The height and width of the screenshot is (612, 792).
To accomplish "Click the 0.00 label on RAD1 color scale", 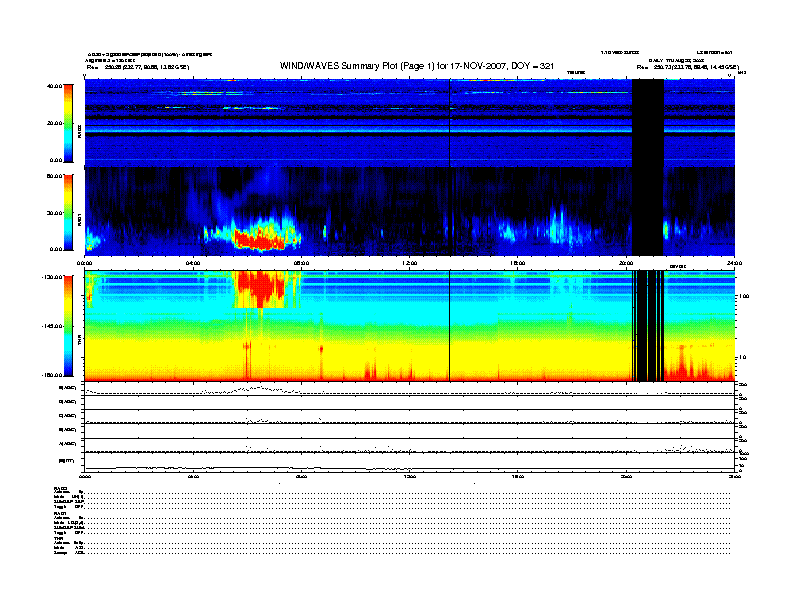I will 56,249.
